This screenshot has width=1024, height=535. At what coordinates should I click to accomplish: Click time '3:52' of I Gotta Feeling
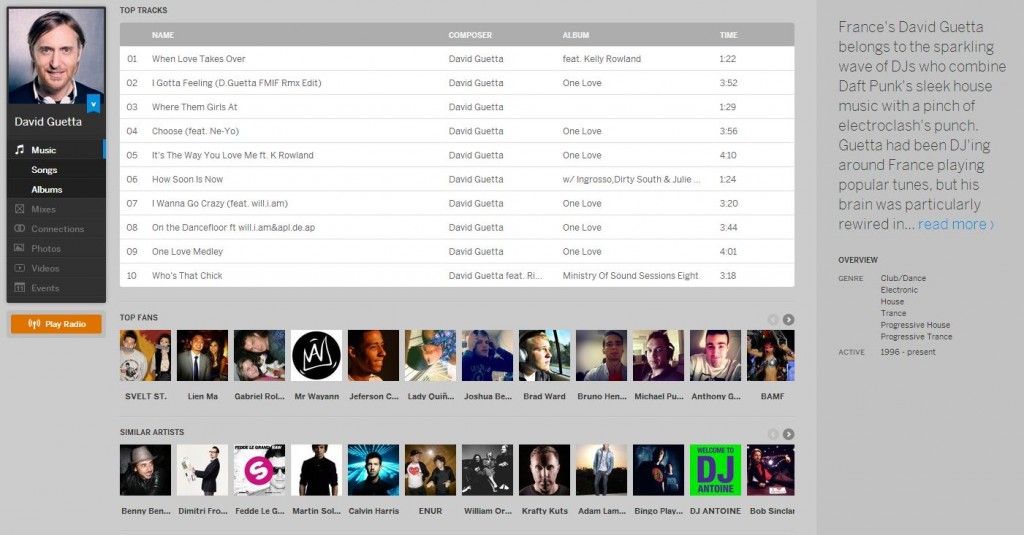pos(728,83)
